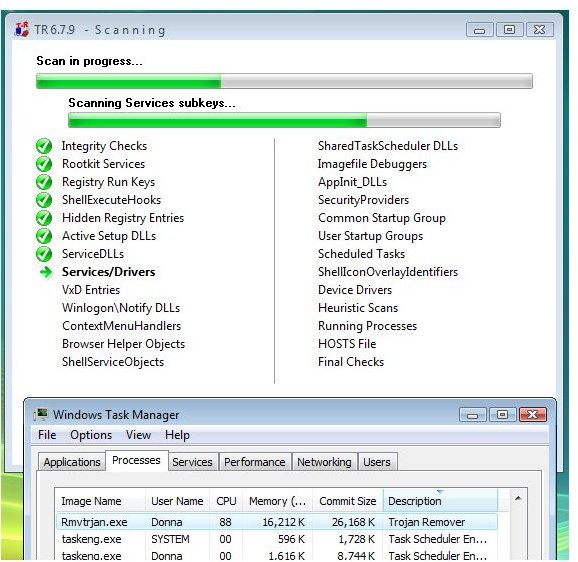578x562 pixels.
Task: Click the Running Processes scan item
Action: pyautogui.click(x=367, y=326)
